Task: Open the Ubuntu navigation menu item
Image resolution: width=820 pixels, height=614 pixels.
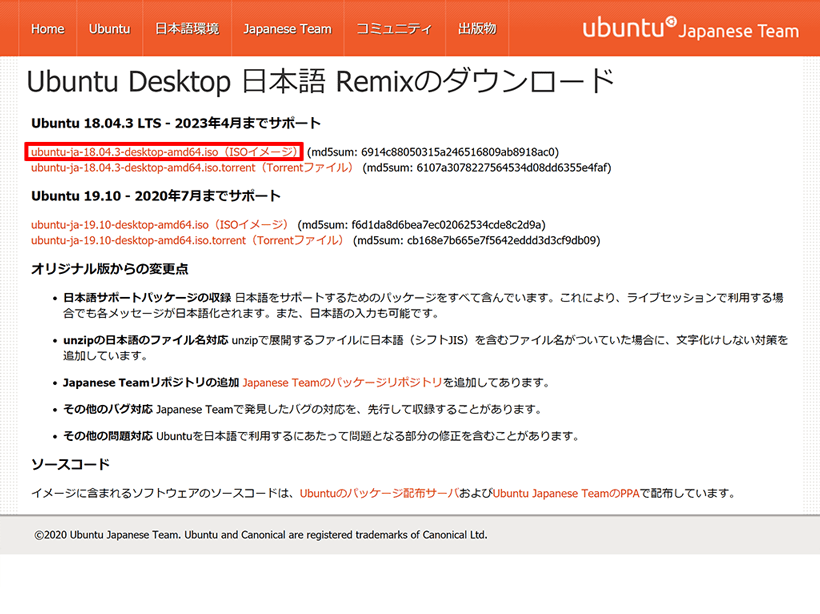Action: 109,29
